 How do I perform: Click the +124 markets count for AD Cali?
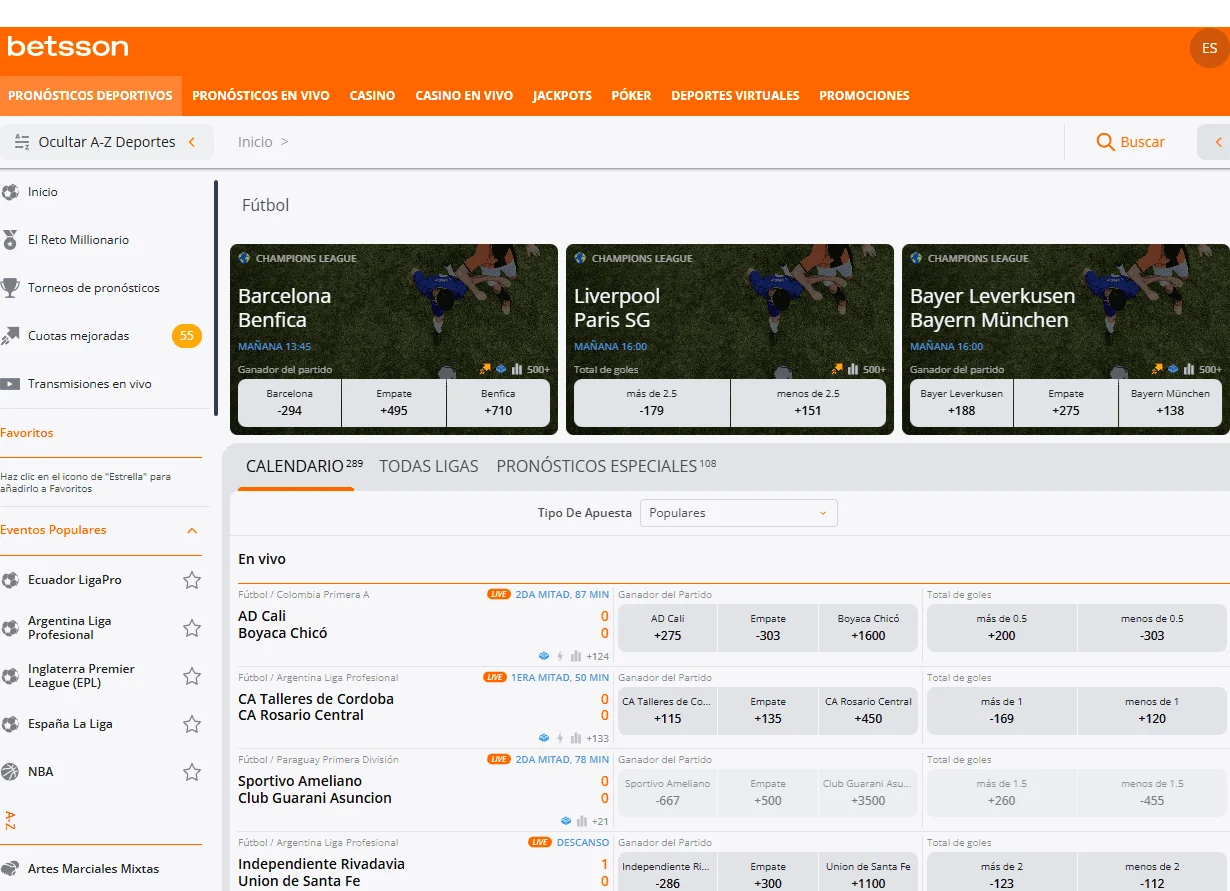pos(598,656)
